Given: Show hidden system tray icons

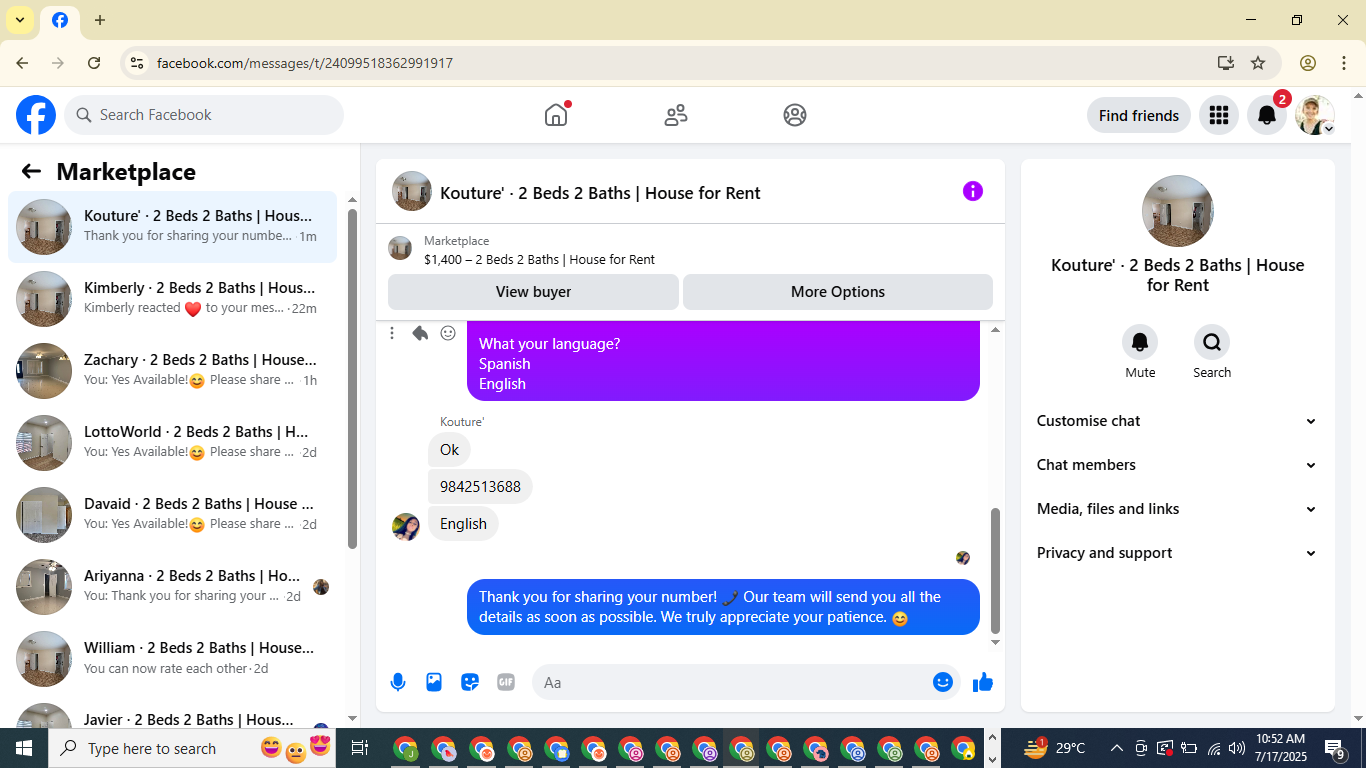Looking at the screenshot, I should coord(1116,748).
